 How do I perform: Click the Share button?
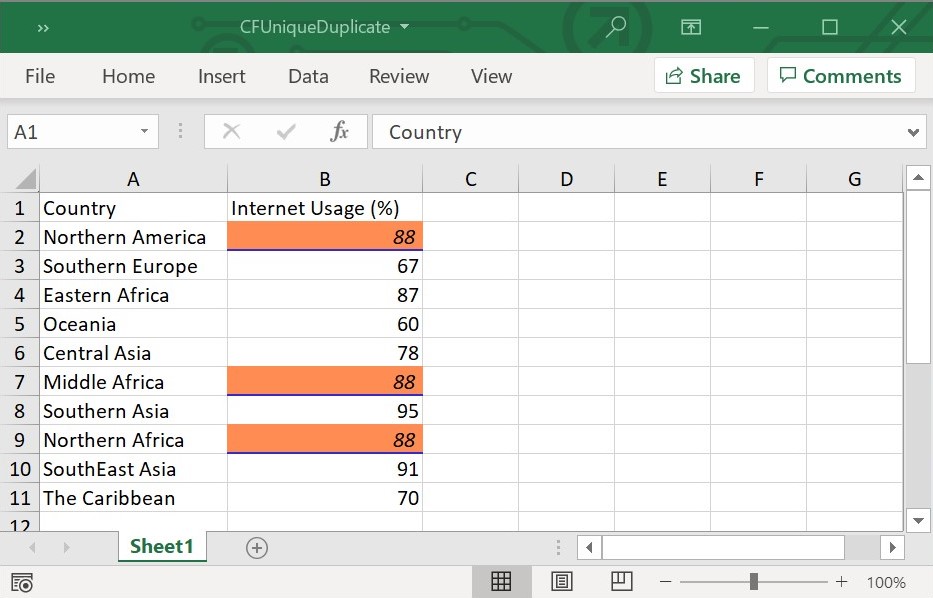point(702,76)
